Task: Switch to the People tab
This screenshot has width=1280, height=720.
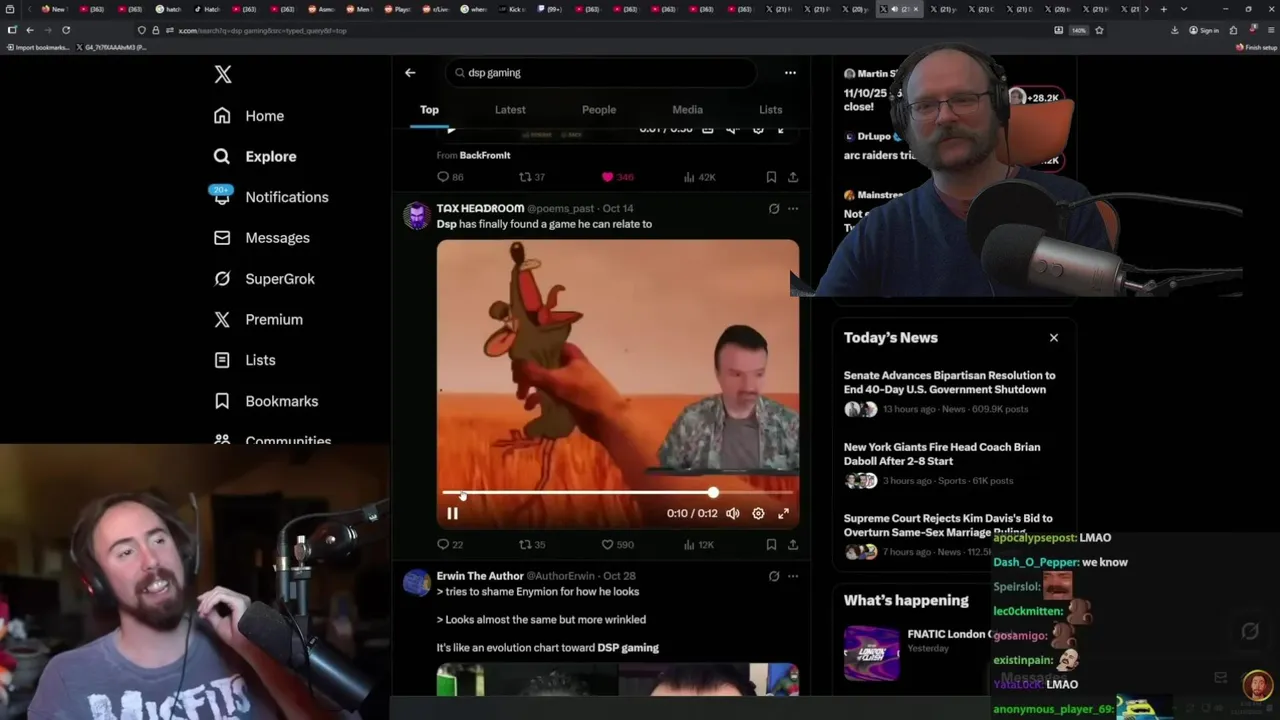Action: (599, 110)
